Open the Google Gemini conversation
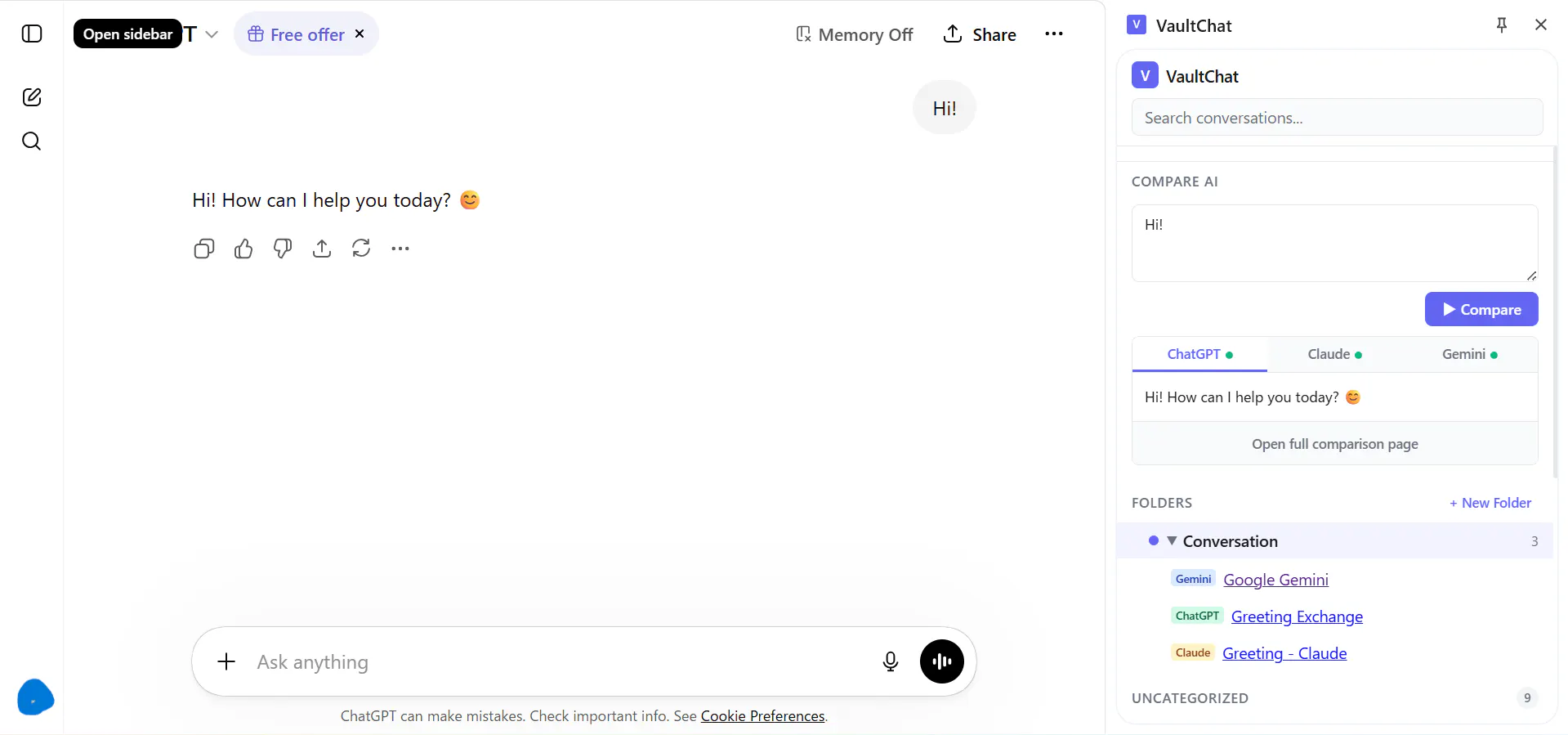 pyautogui.click(x=1275, y=580)
